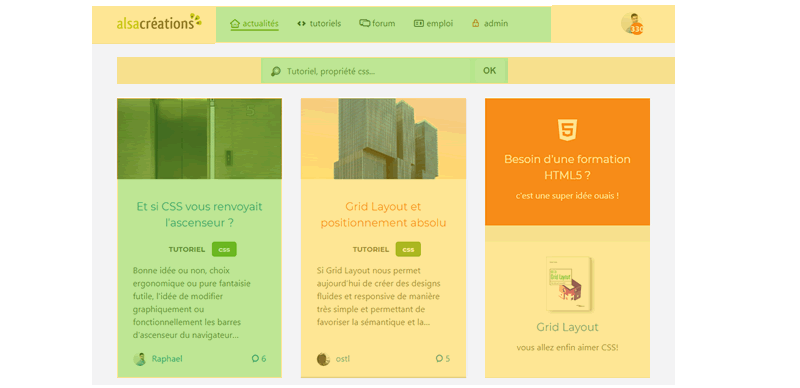Click the padlock icon beside admin
Viewport: 800px width, 388px height.
coord(476,23)
